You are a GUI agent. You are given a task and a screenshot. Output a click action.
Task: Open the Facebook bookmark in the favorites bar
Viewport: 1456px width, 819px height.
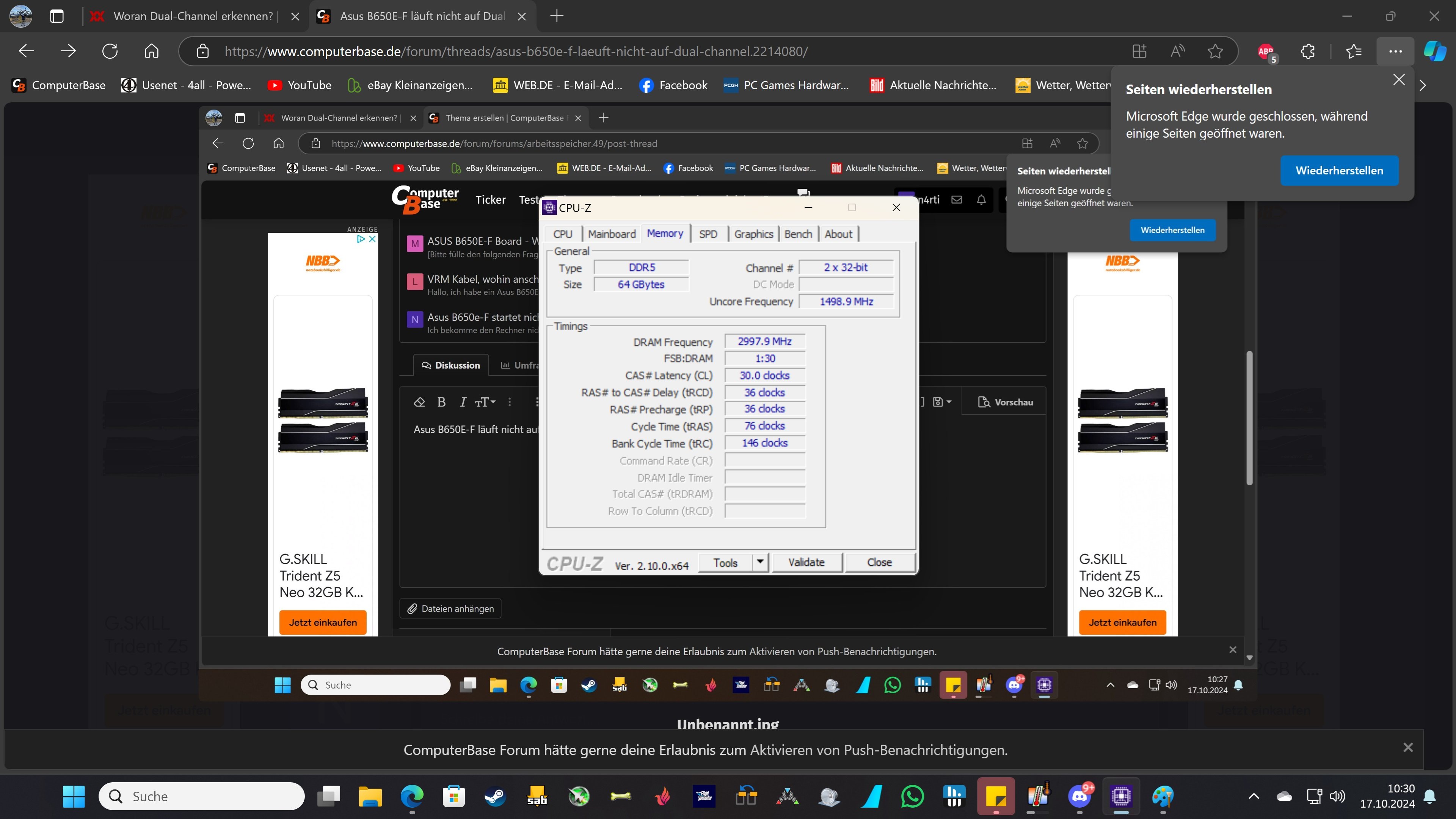pos(673,85)
